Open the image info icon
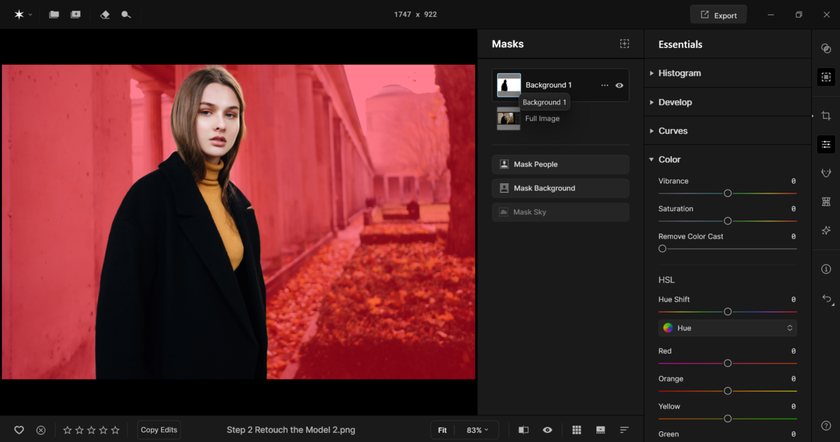The width and height of the screenshot is (840, 442). tap(826, 269)
